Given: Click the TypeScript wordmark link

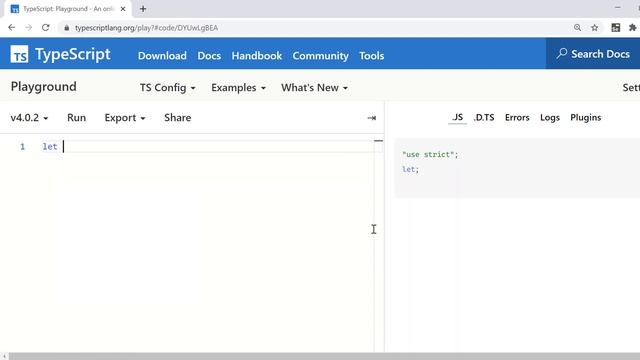Looking at the screenshot, I should click(73, 54).
